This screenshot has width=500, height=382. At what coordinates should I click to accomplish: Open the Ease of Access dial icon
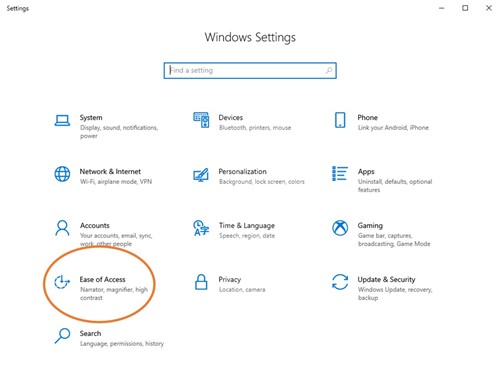[x=62, y=282]
